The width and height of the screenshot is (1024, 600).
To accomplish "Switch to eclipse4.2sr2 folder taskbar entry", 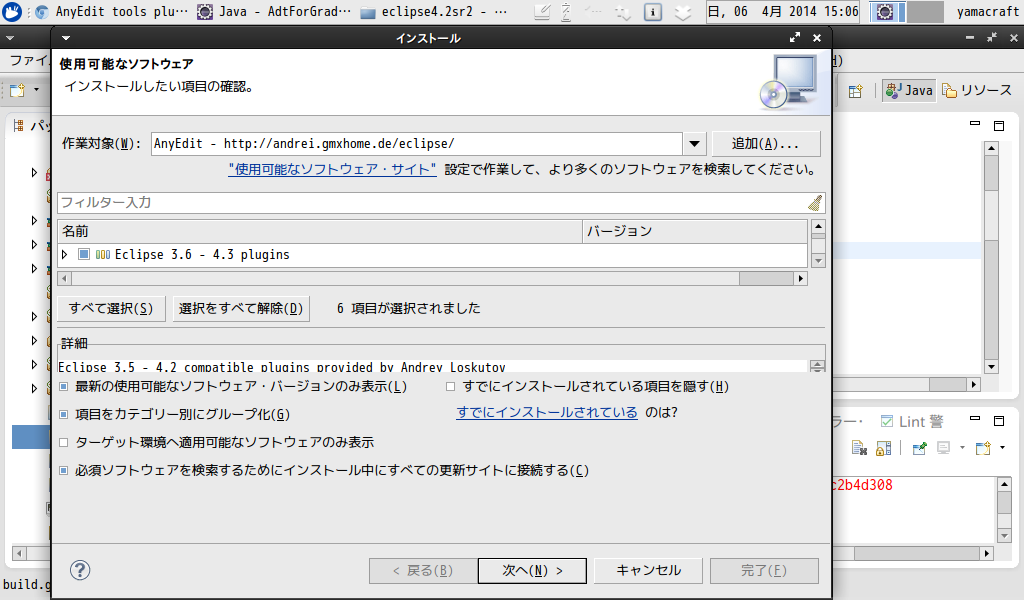I will 434,11.
